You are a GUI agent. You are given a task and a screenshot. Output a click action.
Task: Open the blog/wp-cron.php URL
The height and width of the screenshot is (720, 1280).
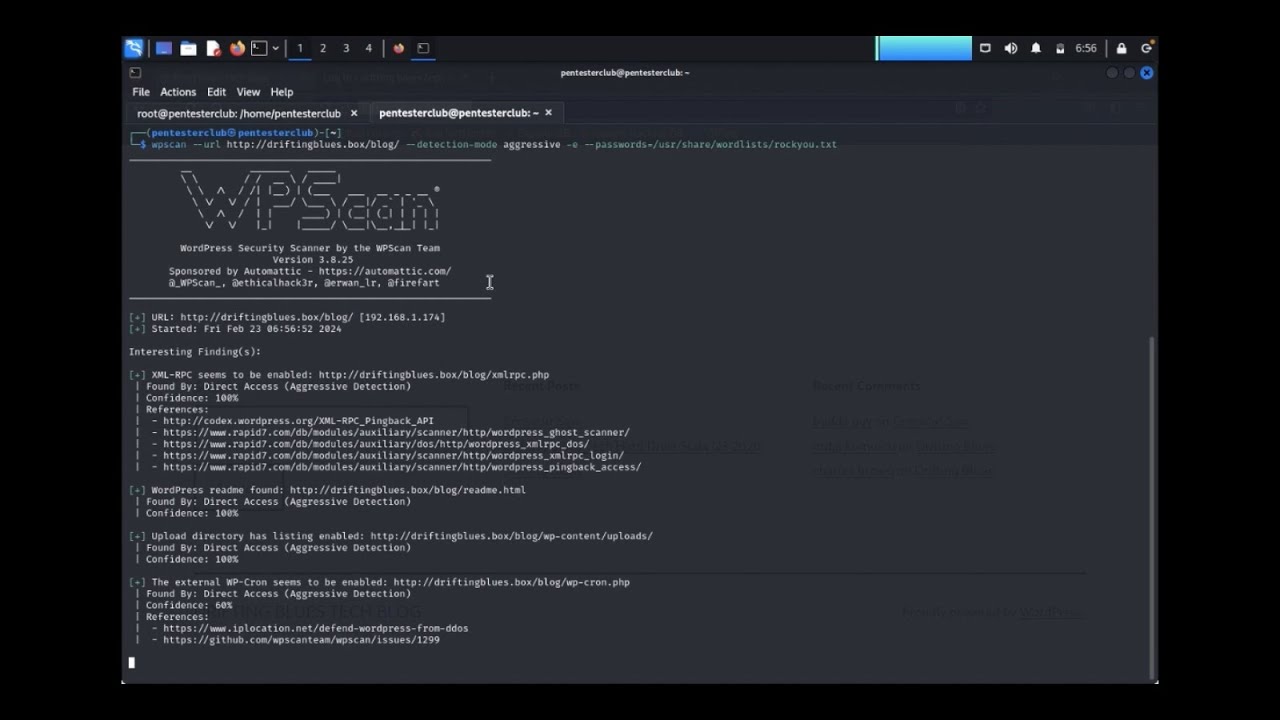click(x=511, y=582)
